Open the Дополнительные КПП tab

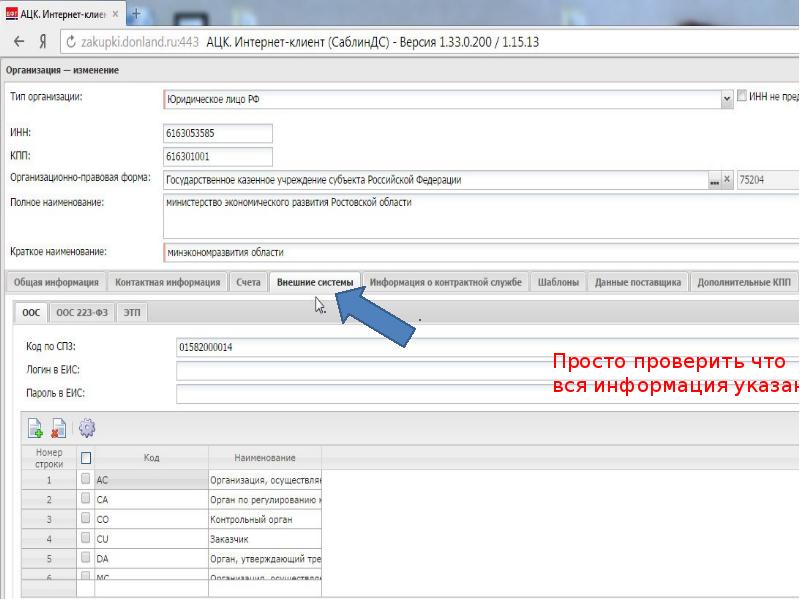pyautogui.click(x=743, y=282)
